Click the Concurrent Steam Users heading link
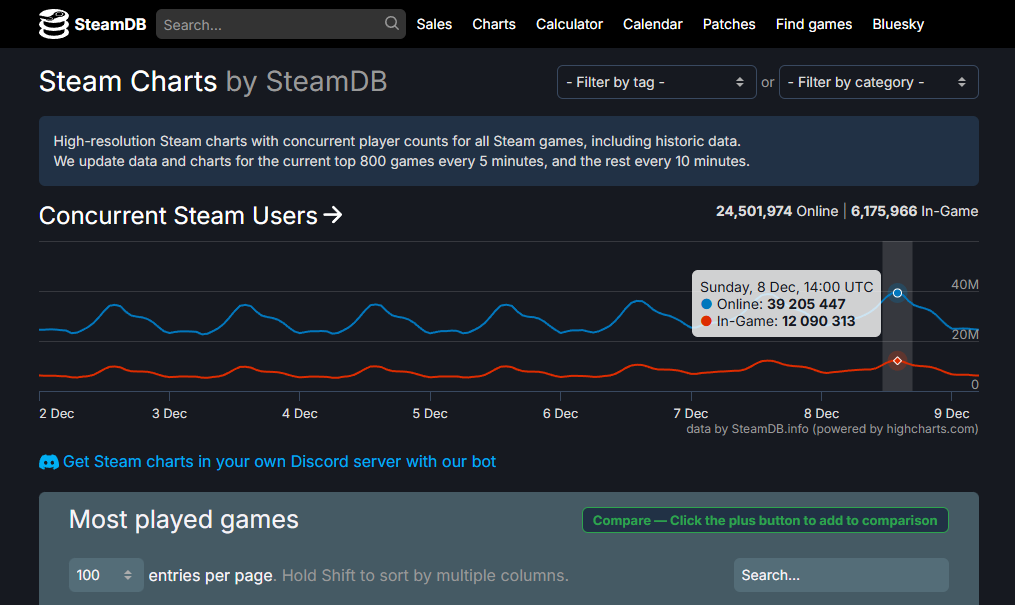Viewport: 1015px width, 605px height. pos(190,215)
